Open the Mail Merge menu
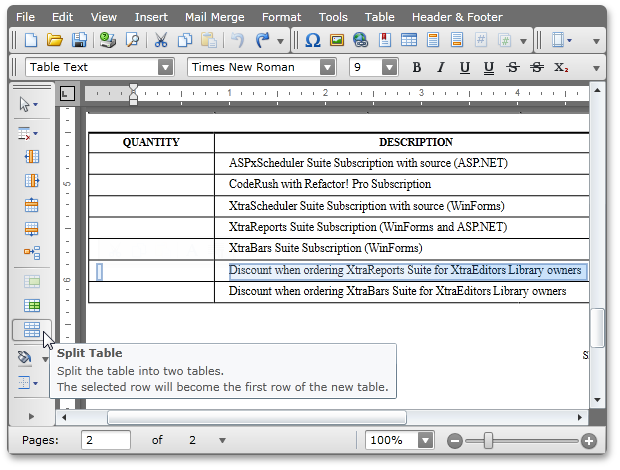This screenshot has height=470, width=620. 215,17
